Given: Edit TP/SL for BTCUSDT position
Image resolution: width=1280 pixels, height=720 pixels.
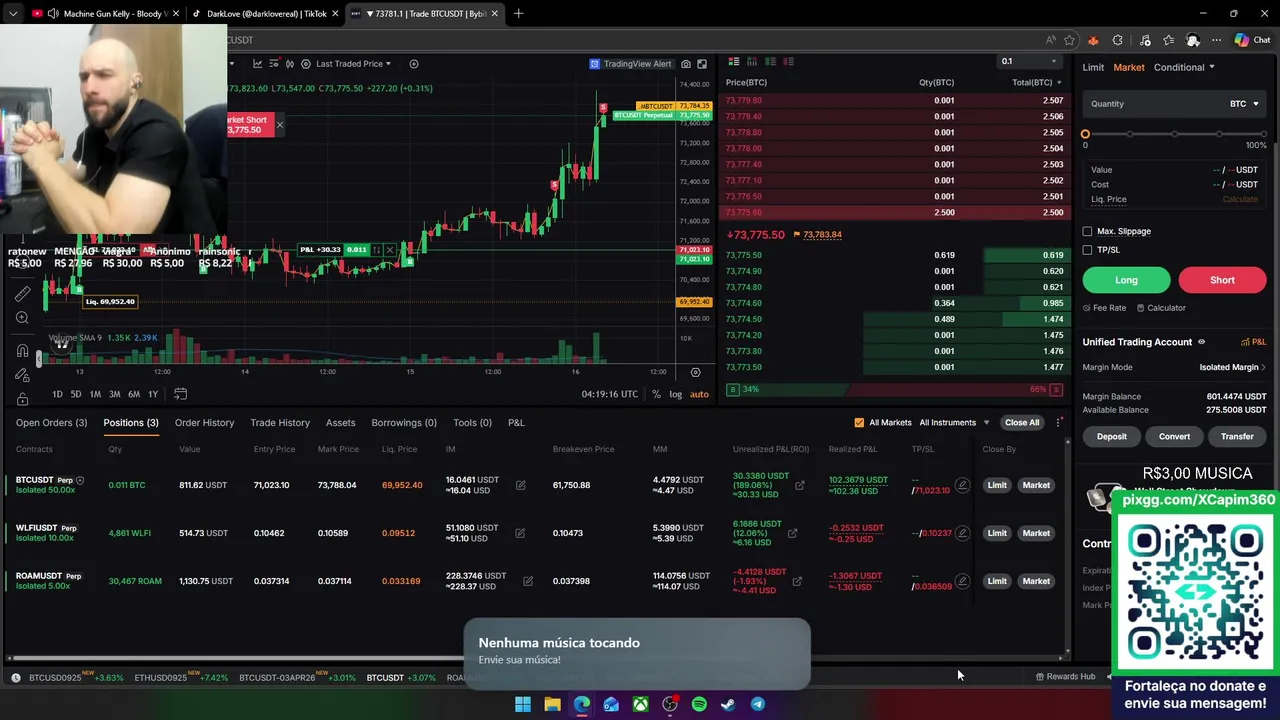Looking at the screenshot, I should pyautogui.click(x=962, y=485).
